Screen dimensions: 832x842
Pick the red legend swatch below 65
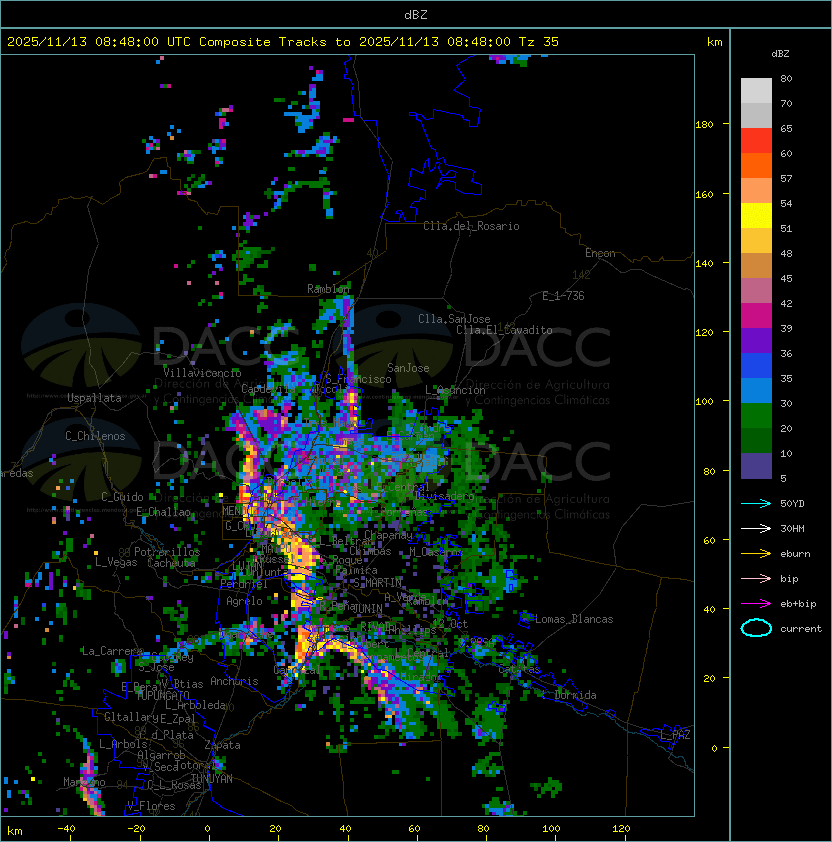[756, 141]
